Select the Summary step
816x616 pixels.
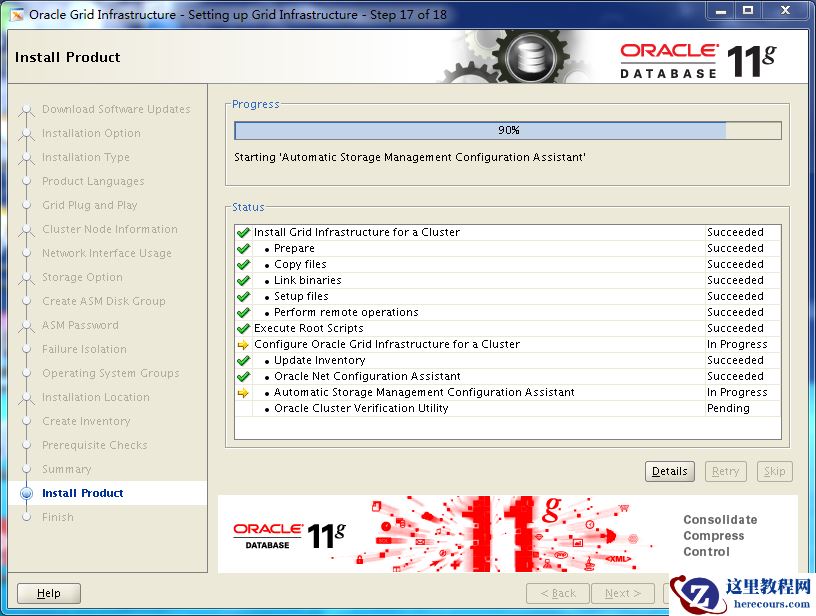[x=67, y=469]
